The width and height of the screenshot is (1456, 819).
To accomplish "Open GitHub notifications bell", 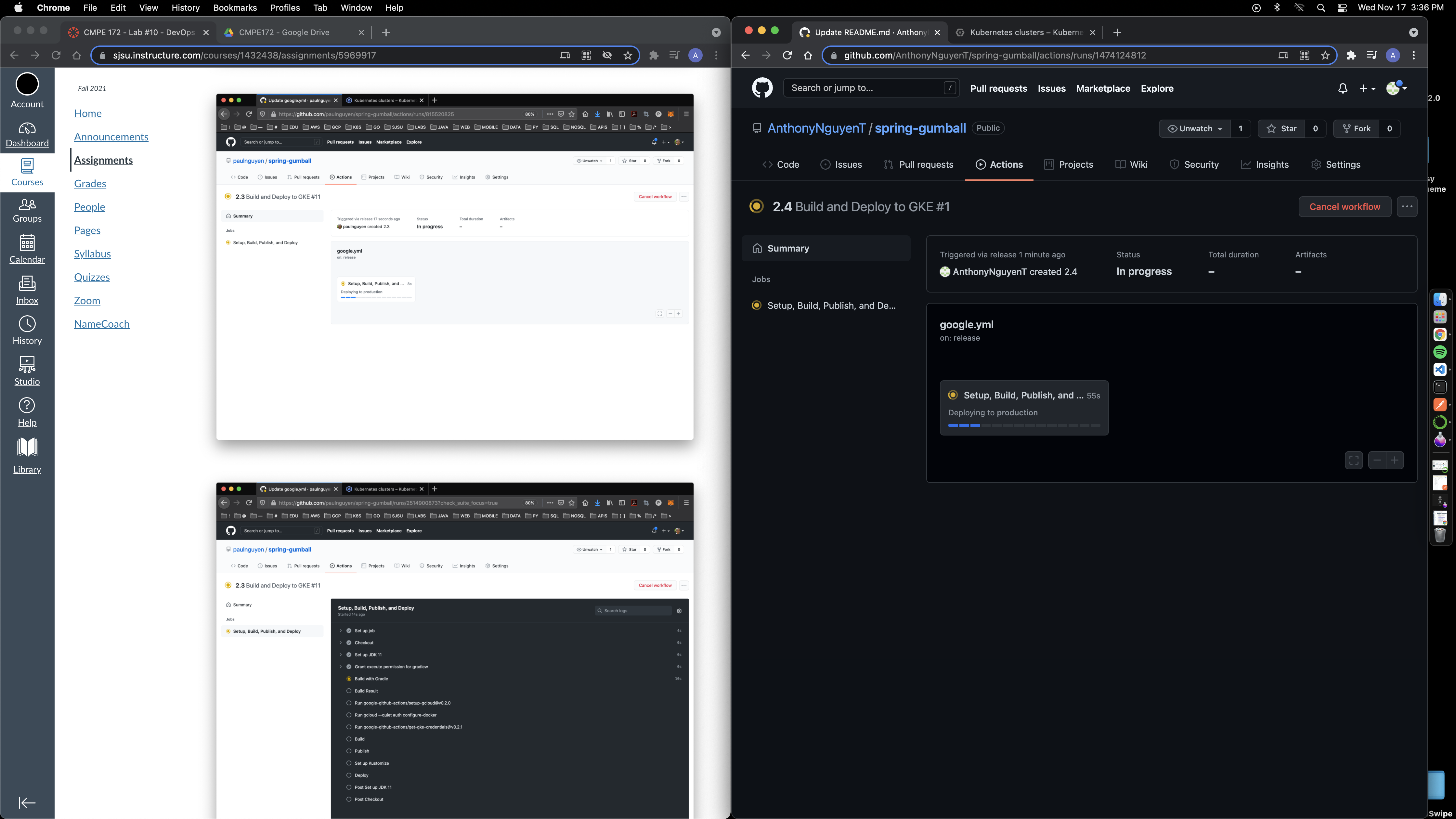I will (1342, 88).
